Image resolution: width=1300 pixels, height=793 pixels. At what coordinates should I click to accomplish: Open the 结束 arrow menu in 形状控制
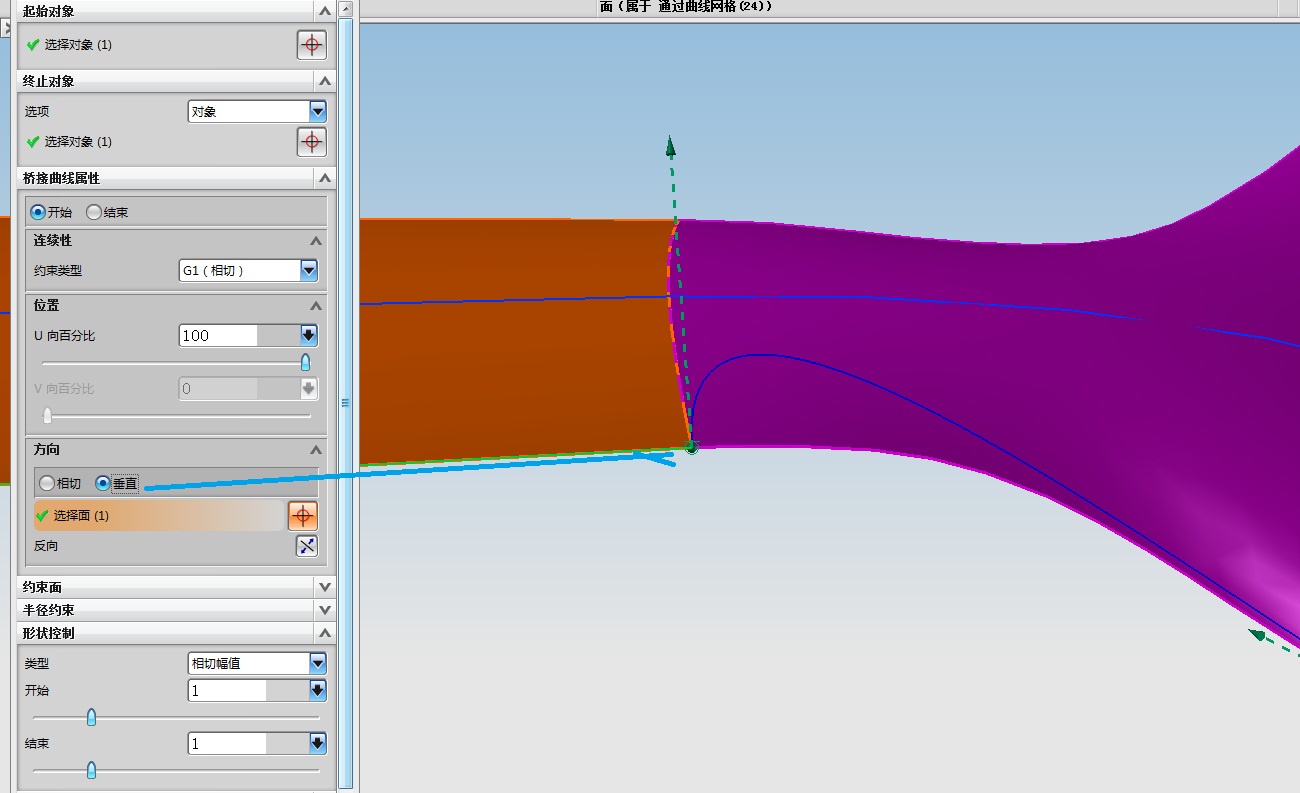coord(318,743)
